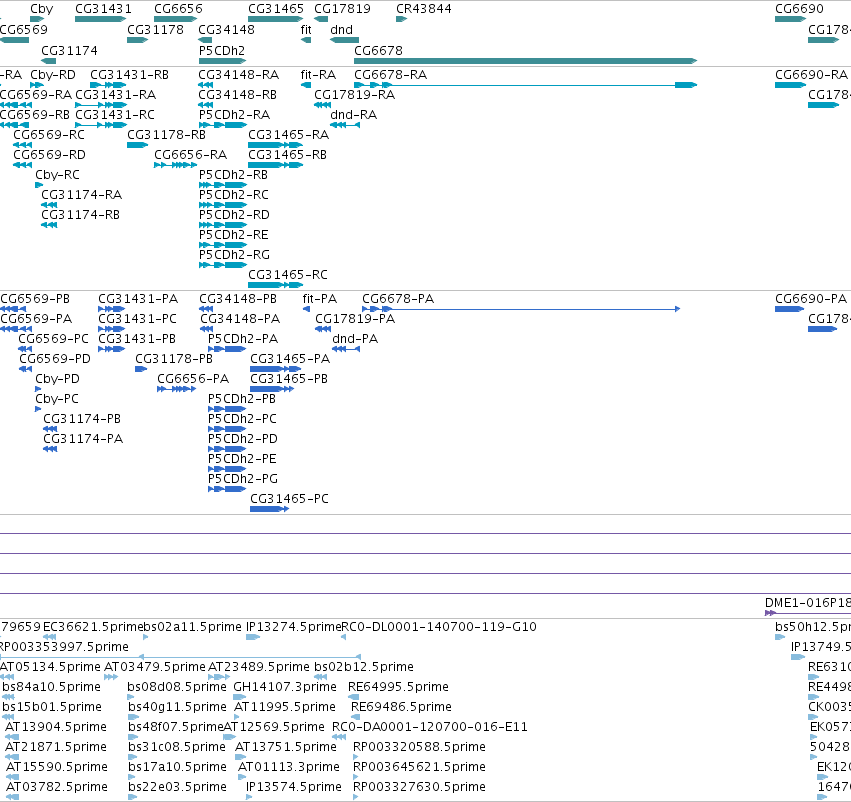This screenshot has width=851, height=802.
Task: Click the CG6690-PA protein feature
Action: [790, 309]
